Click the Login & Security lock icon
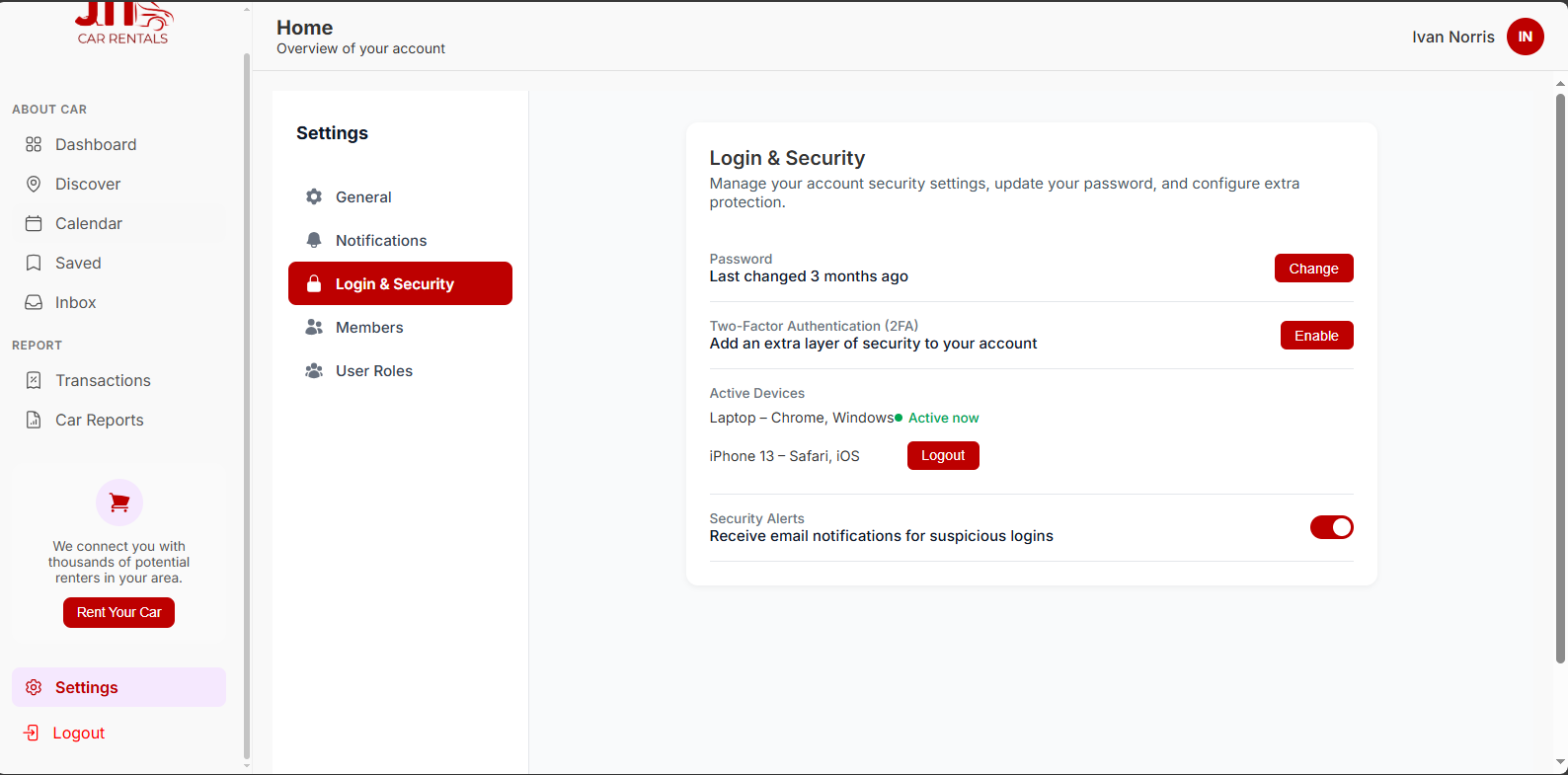1568x775 pixels. point(314,283)
